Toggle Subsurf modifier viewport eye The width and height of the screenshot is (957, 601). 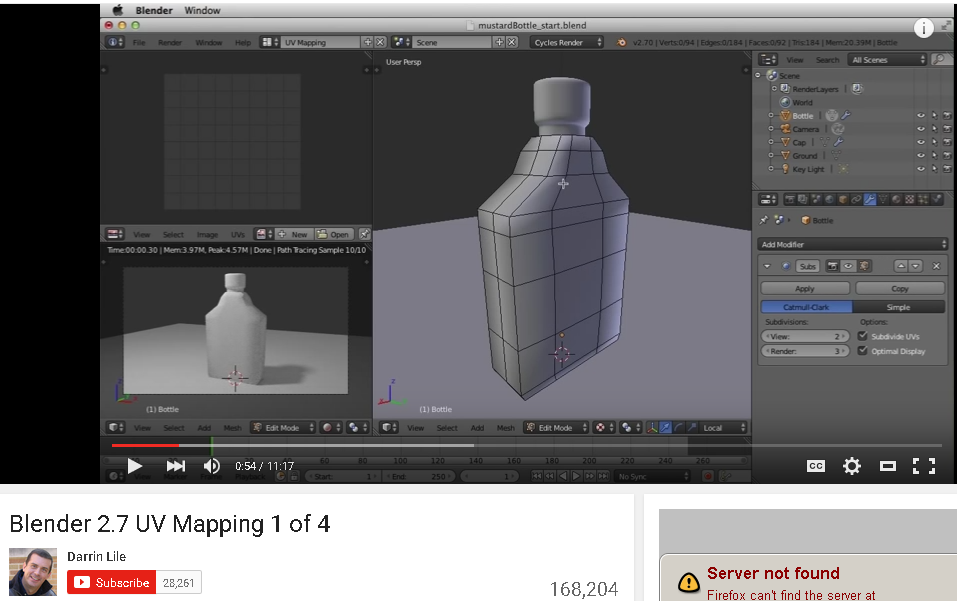[848, 266]
